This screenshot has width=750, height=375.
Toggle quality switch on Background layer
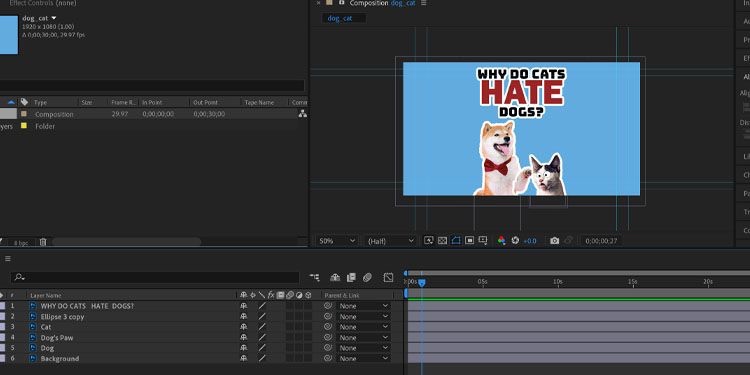coord(262,358)
